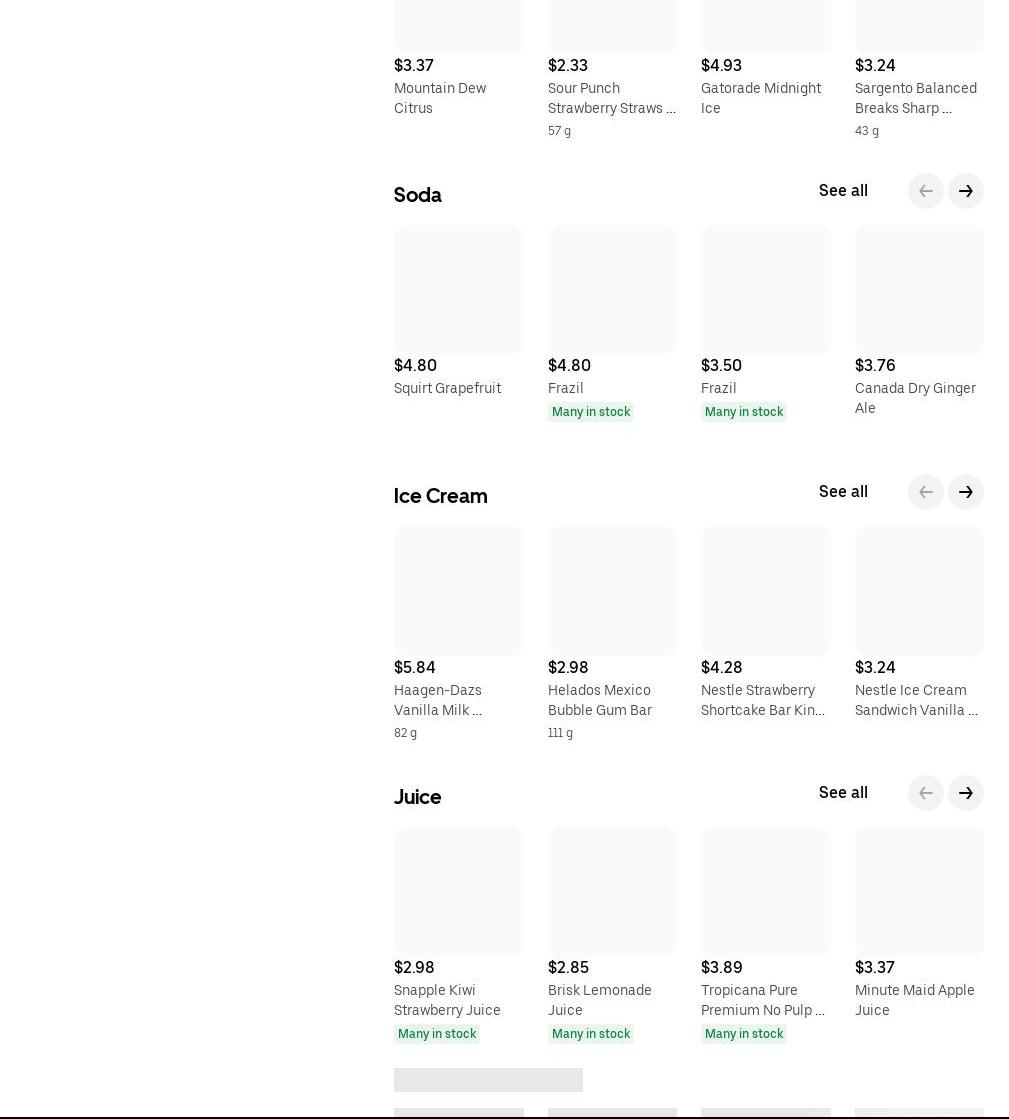
Task: Click Snapple Kiwi Strawberry Juice name
Action: click(447, 1000)
